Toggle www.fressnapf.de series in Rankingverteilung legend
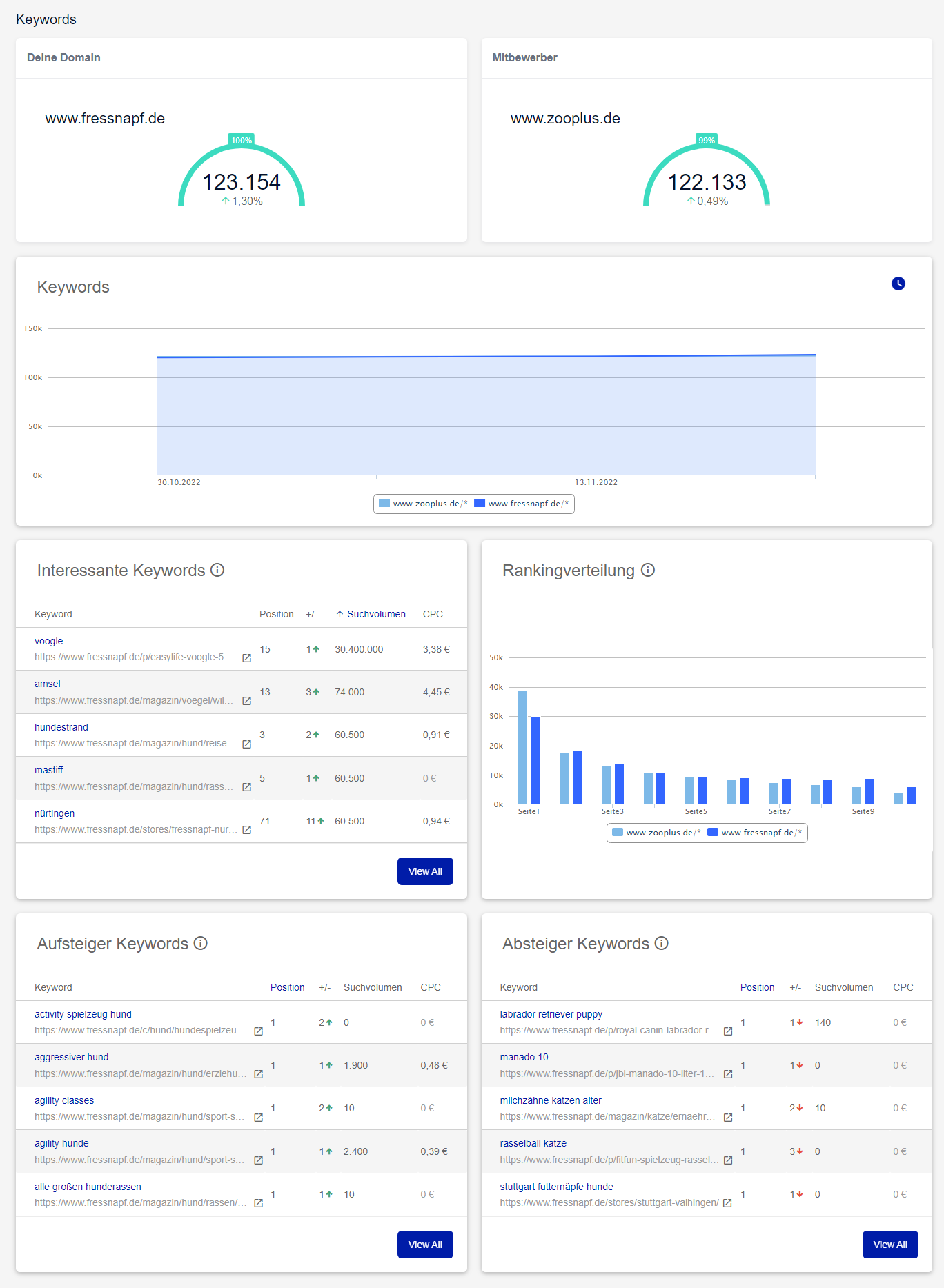Image resolution: width=944 pixels, height=1288 pixels. click(x=755, y=833)
